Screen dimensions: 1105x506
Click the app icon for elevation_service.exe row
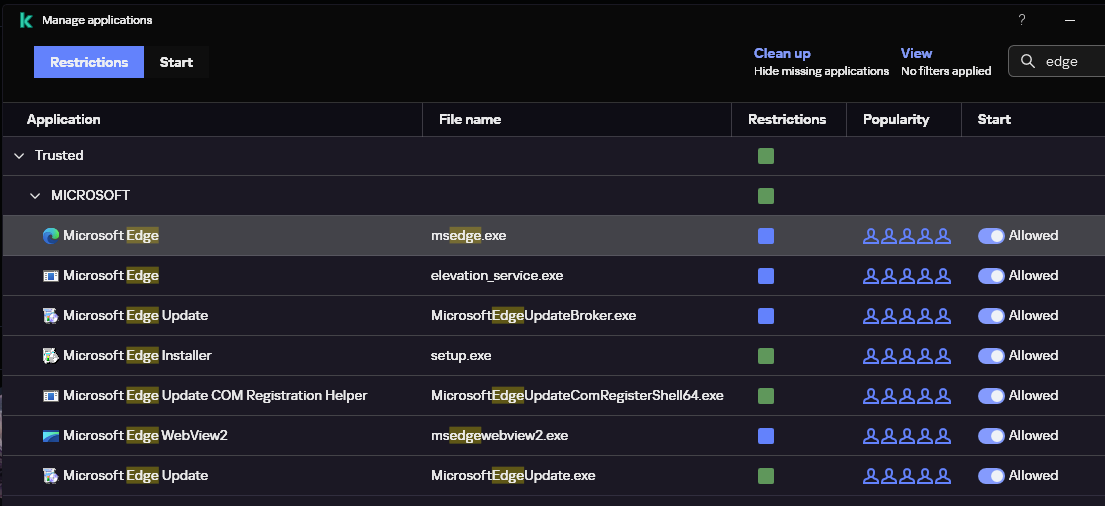tap(51, 276)
